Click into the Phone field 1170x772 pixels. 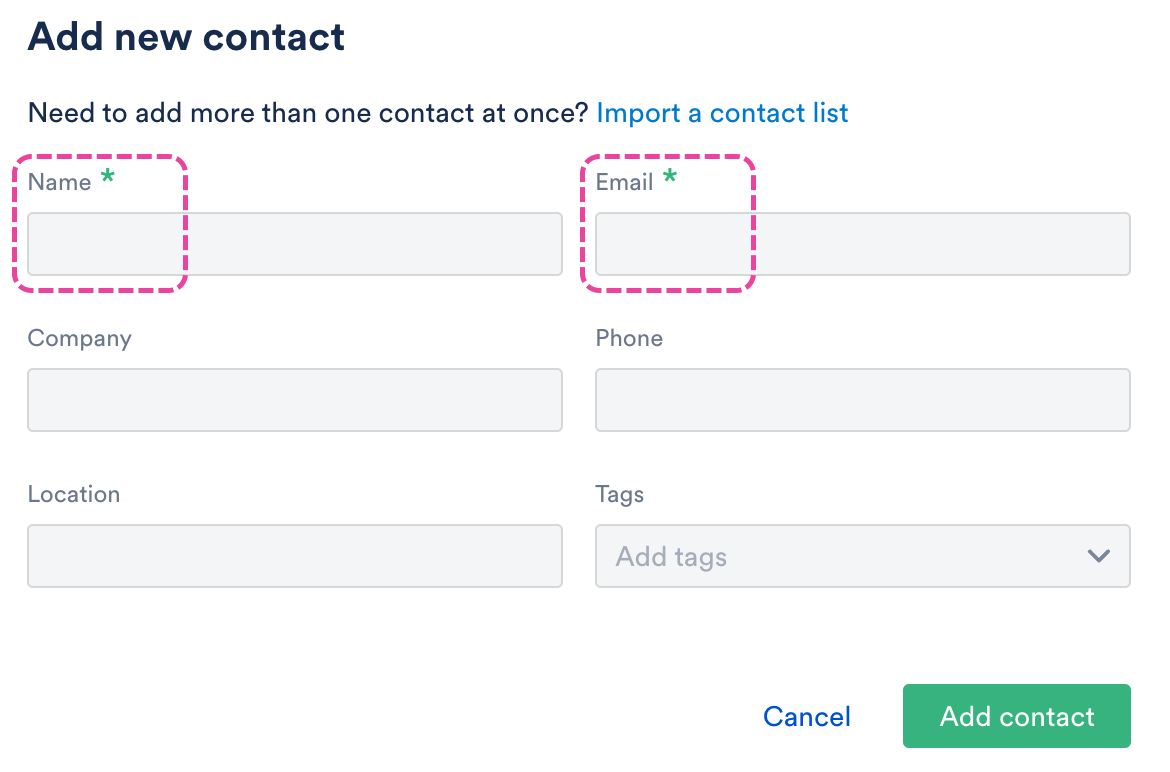pos(862,400)
